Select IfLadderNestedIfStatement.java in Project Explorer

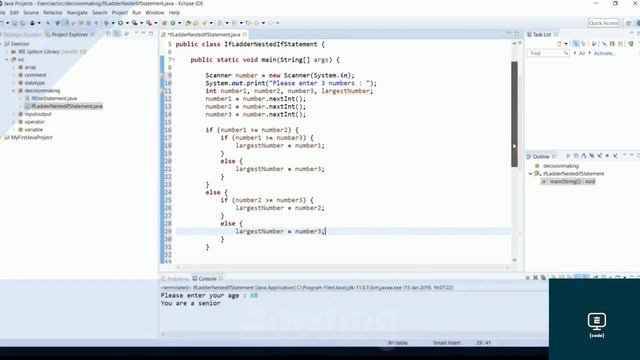tap(67, 107)
